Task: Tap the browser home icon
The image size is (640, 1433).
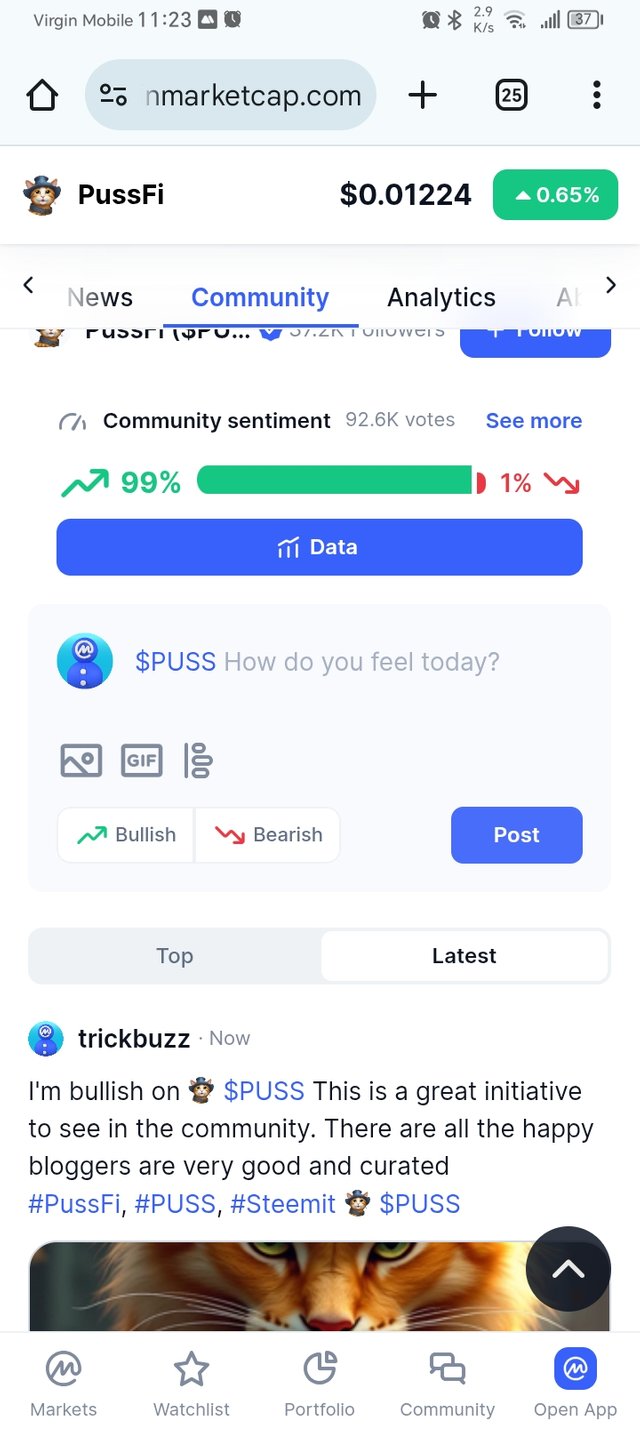Action: coord(42,95)
